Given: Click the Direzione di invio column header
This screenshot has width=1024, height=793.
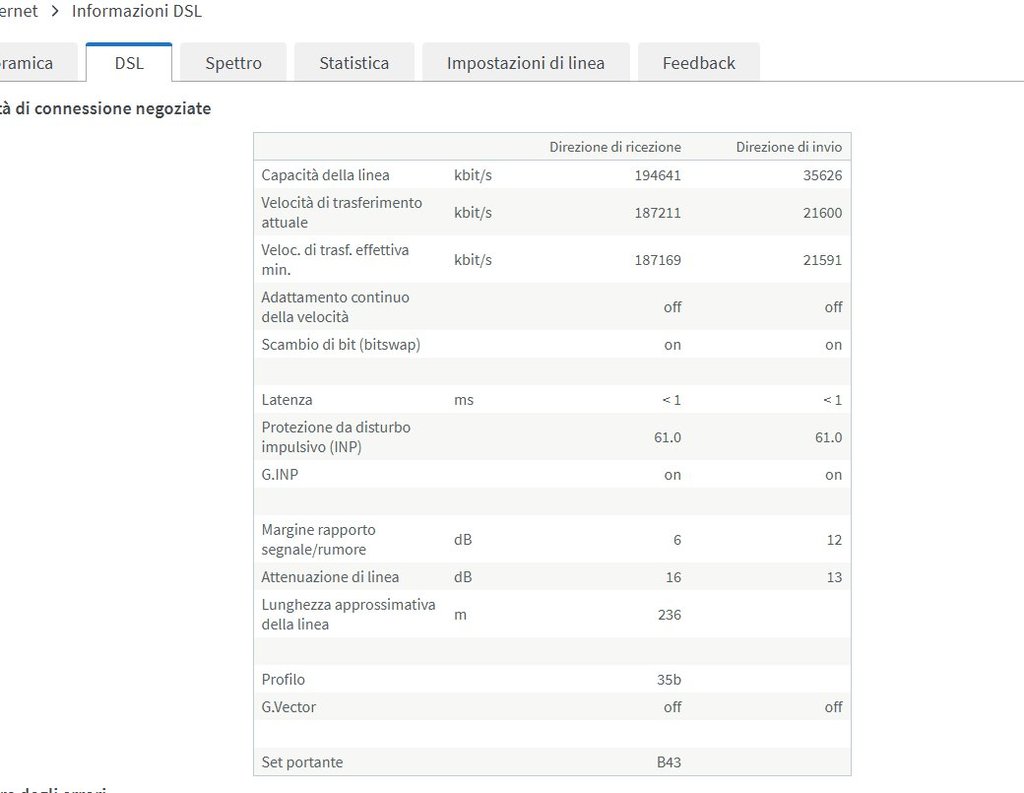Looking at the screenshot, I should tap(788, 147).
